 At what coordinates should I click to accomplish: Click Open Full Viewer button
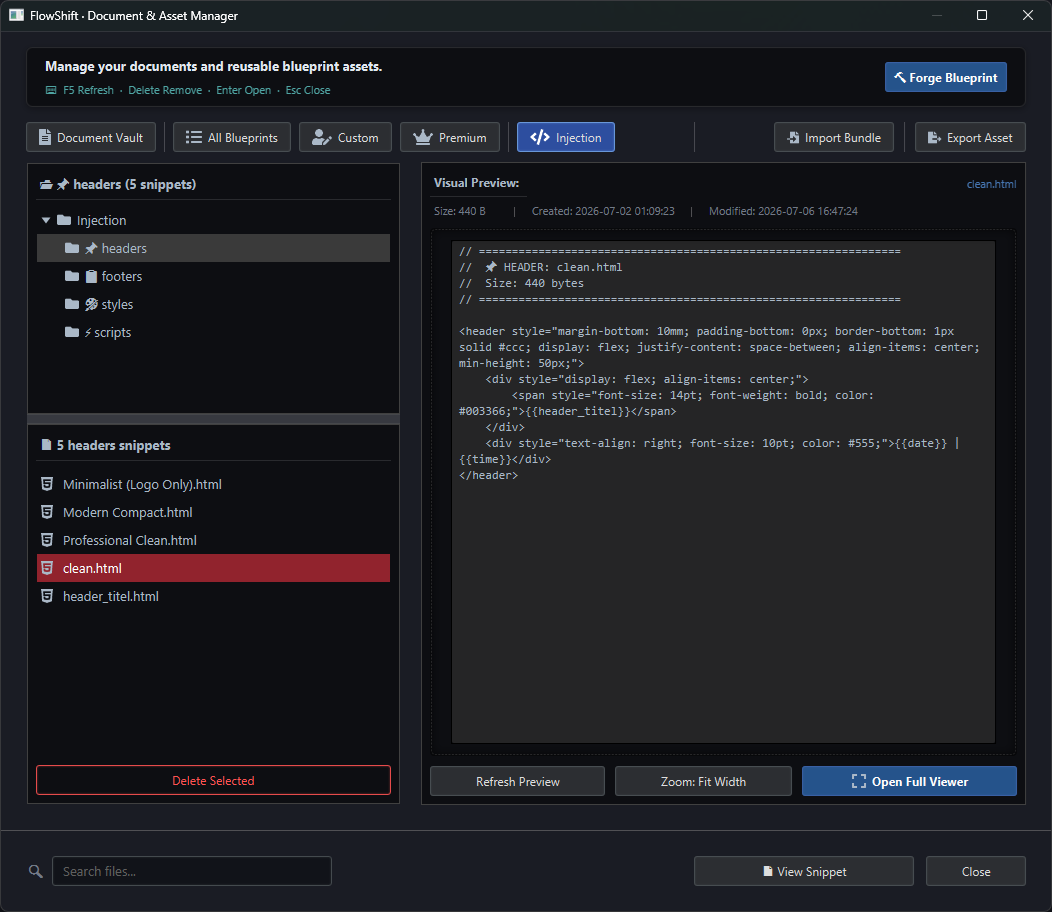(x=909, y=781)
